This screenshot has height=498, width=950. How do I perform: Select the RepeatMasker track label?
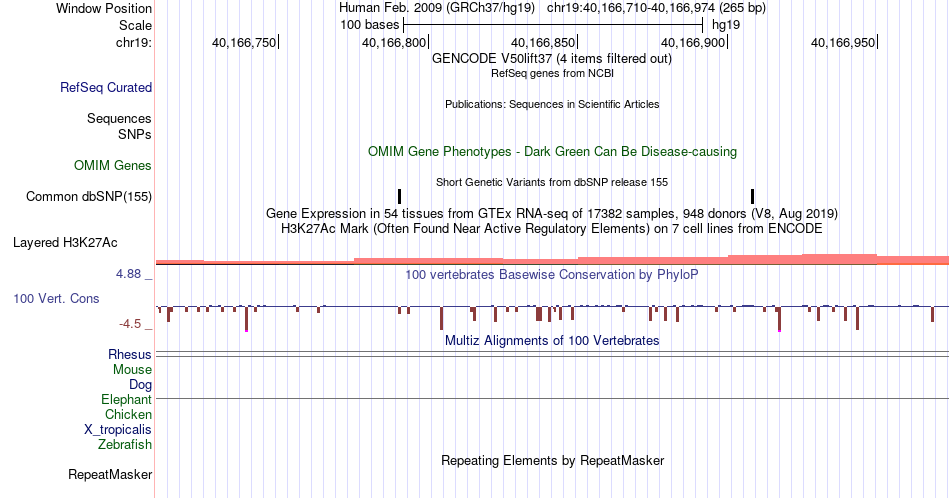click(110, 474)
